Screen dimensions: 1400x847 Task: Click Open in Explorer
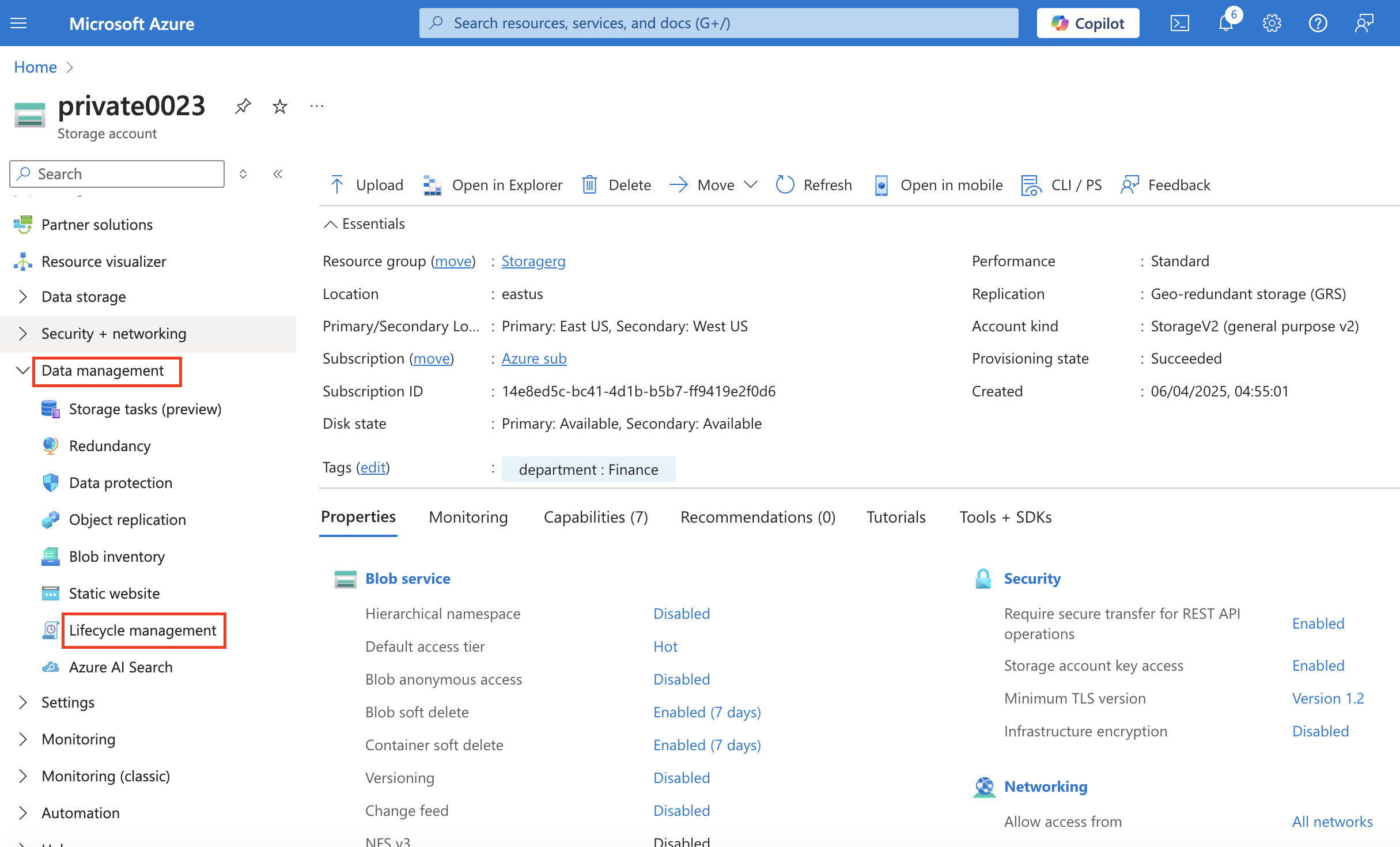pos(493,185)
